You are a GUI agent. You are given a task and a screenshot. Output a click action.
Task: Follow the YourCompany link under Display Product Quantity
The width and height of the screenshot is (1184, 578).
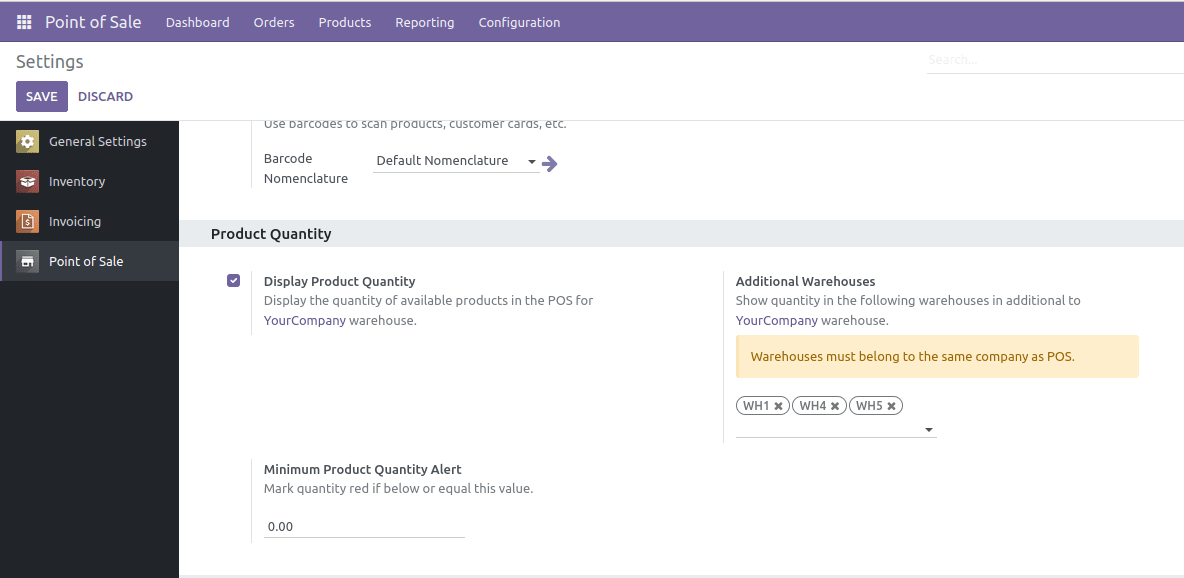point(305,321)
